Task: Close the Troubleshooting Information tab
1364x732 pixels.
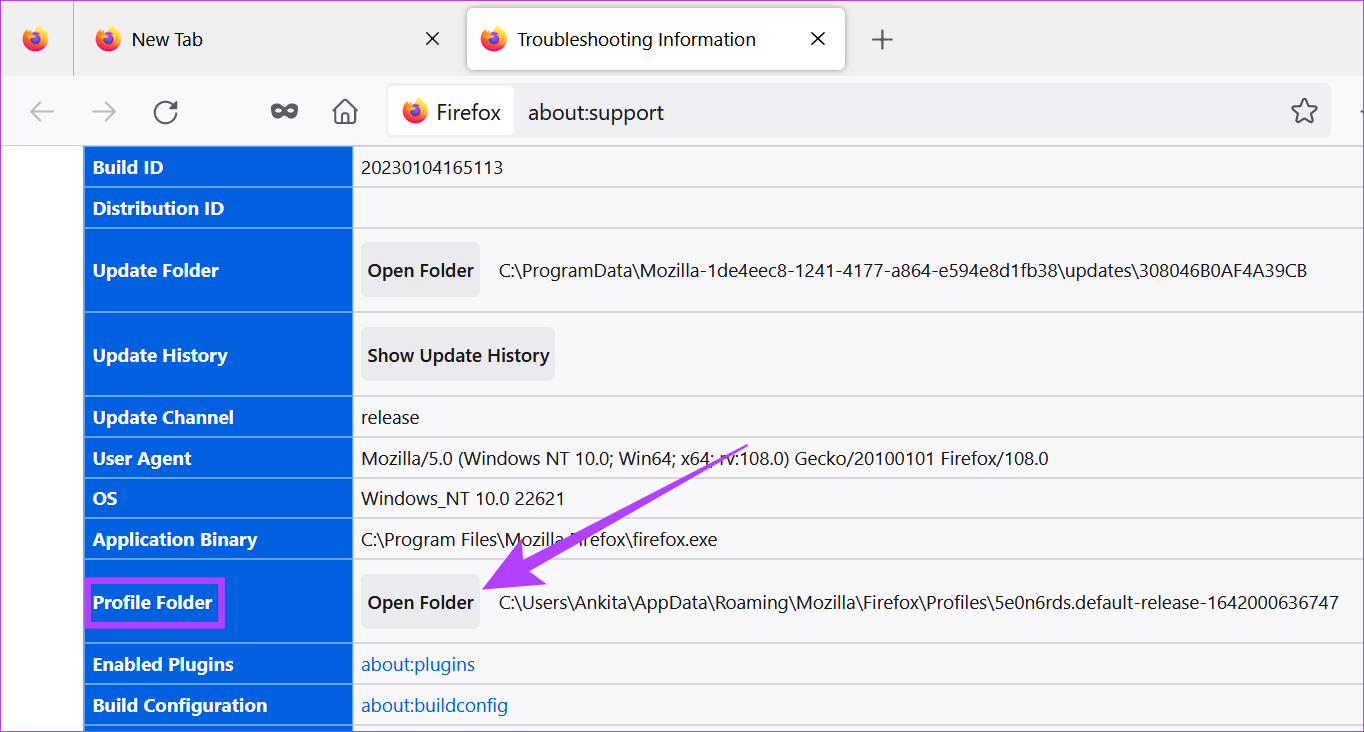Action: pos(817,39)
